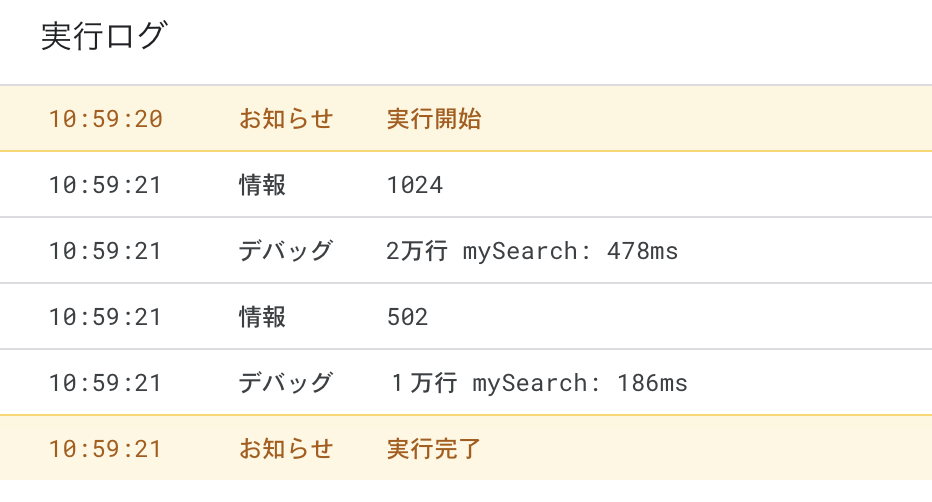Select the 情報 label beside 502
Viewport: 932px width, 502px height.
(x=262, y=317)
